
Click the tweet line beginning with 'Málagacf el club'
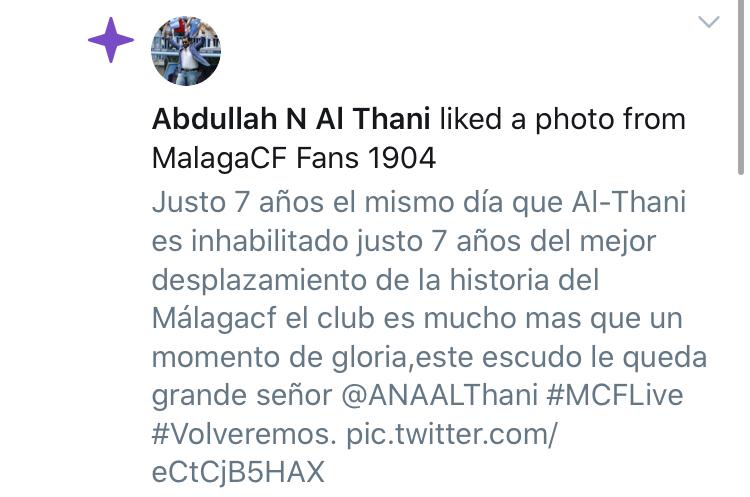coord(417,318)
